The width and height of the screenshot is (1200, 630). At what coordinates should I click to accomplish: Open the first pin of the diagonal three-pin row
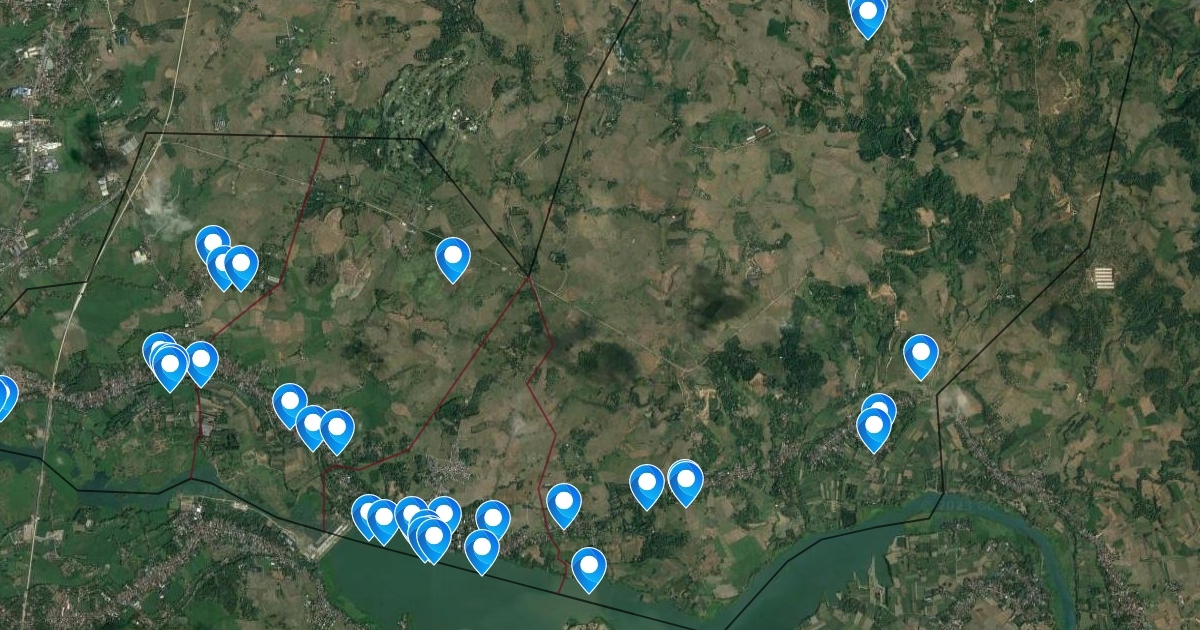click(290, 405)
